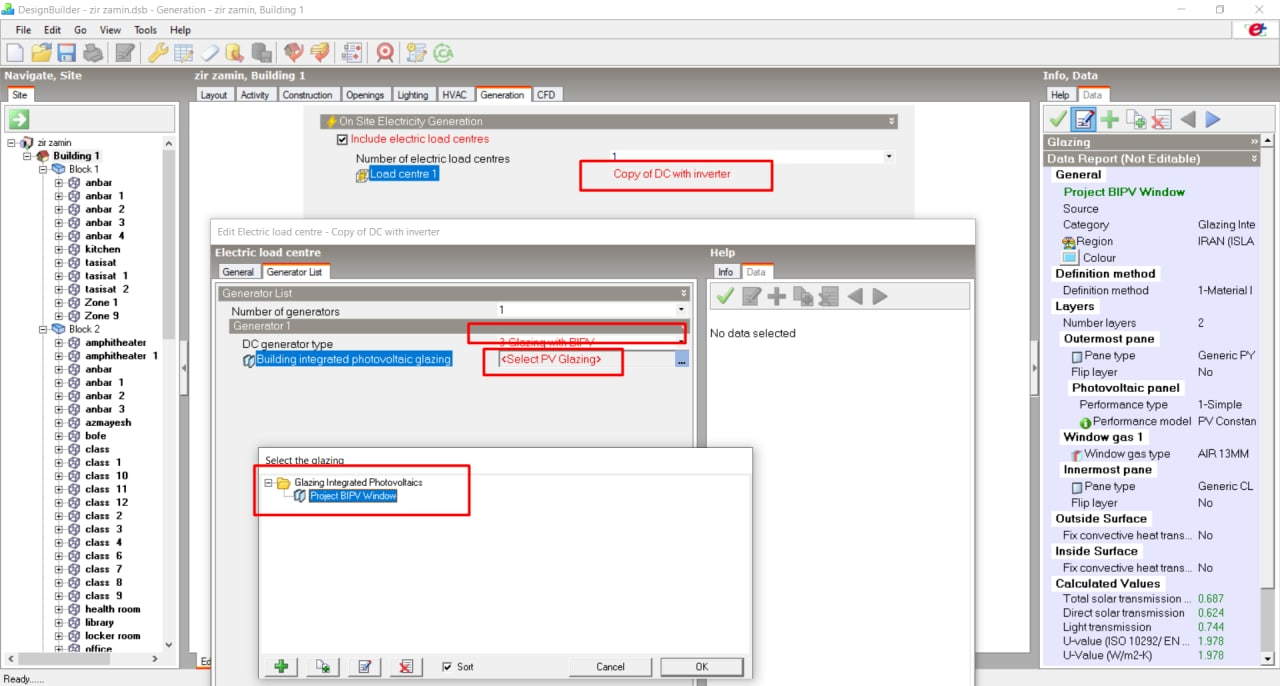Collapse the Building 1 tree node
Image resolution: width=1280 pixels, height=686 pixels.
click(27, 156)
